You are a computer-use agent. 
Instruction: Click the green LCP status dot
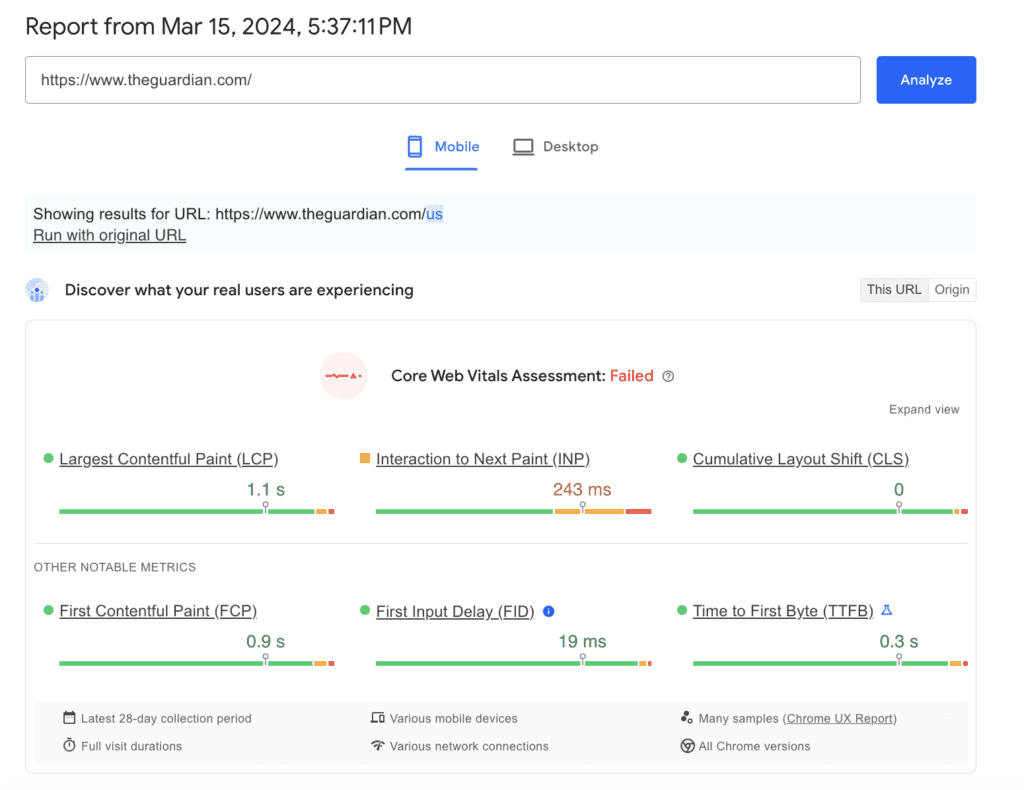[48, 458]
